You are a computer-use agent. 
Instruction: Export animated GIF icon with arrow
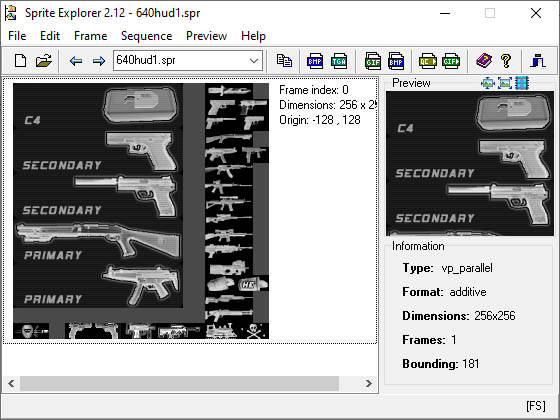point(451,60)
